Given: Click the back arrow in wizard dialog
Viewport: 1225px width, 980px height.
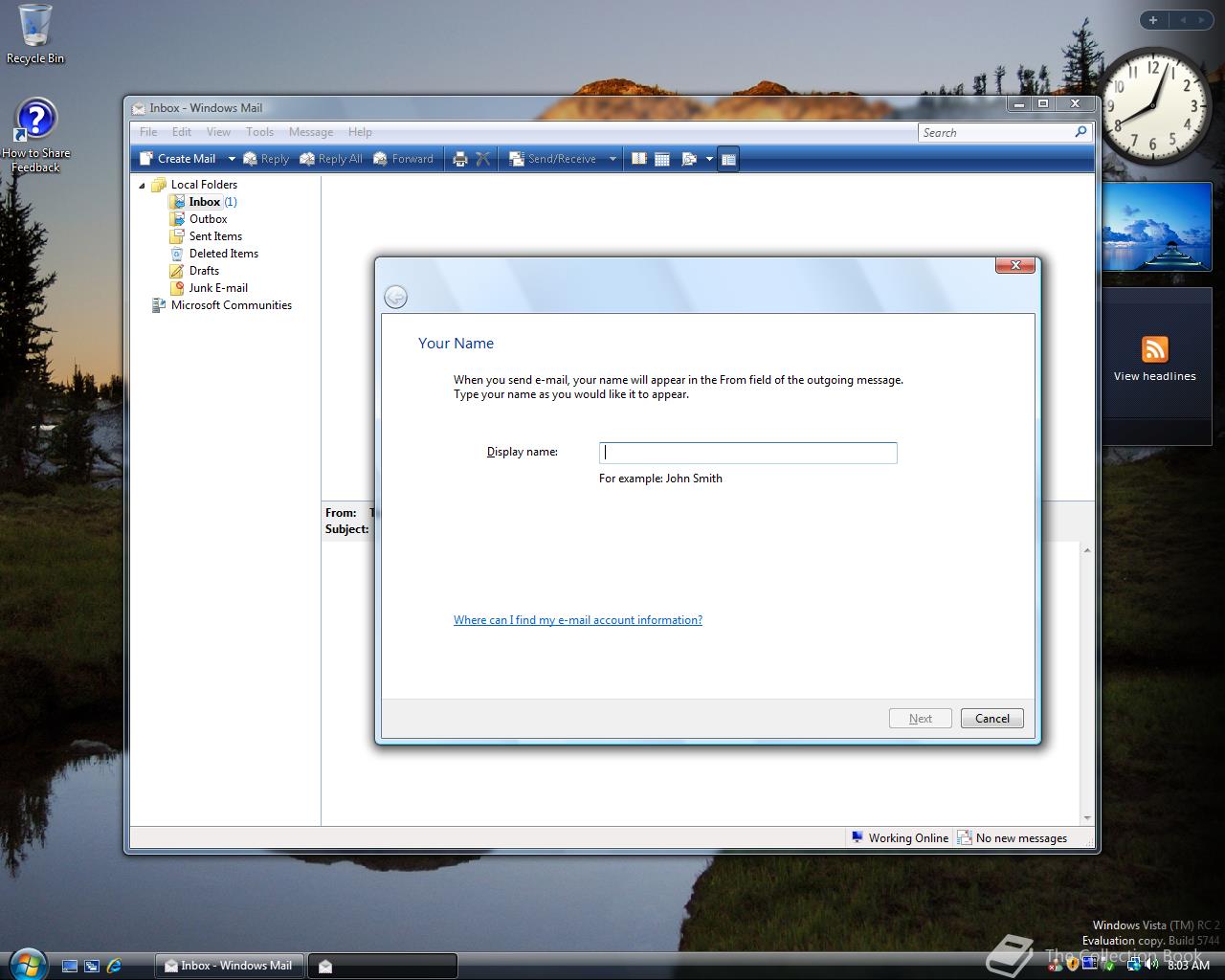Looking at the screenshot, I should tap(395, 297).
